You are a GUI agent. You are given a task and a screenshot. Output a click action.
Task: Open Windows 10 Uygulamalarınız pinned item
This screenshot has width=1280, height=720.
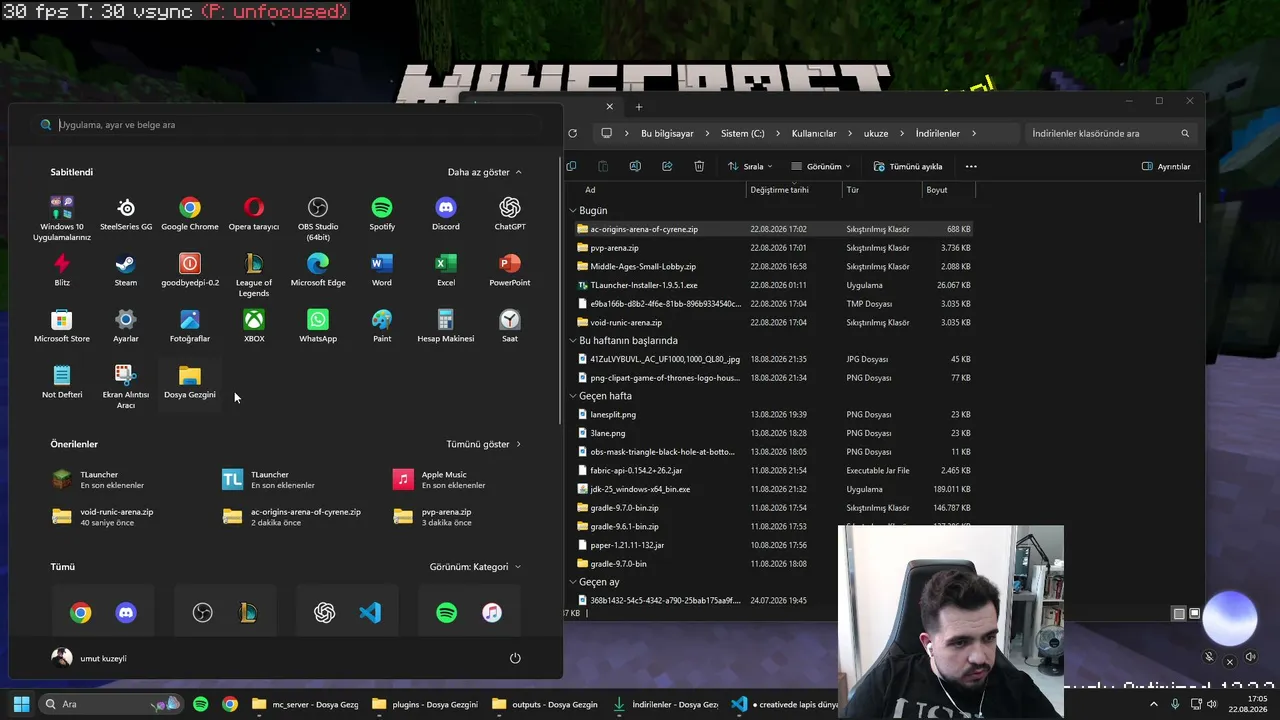[62, 218]
